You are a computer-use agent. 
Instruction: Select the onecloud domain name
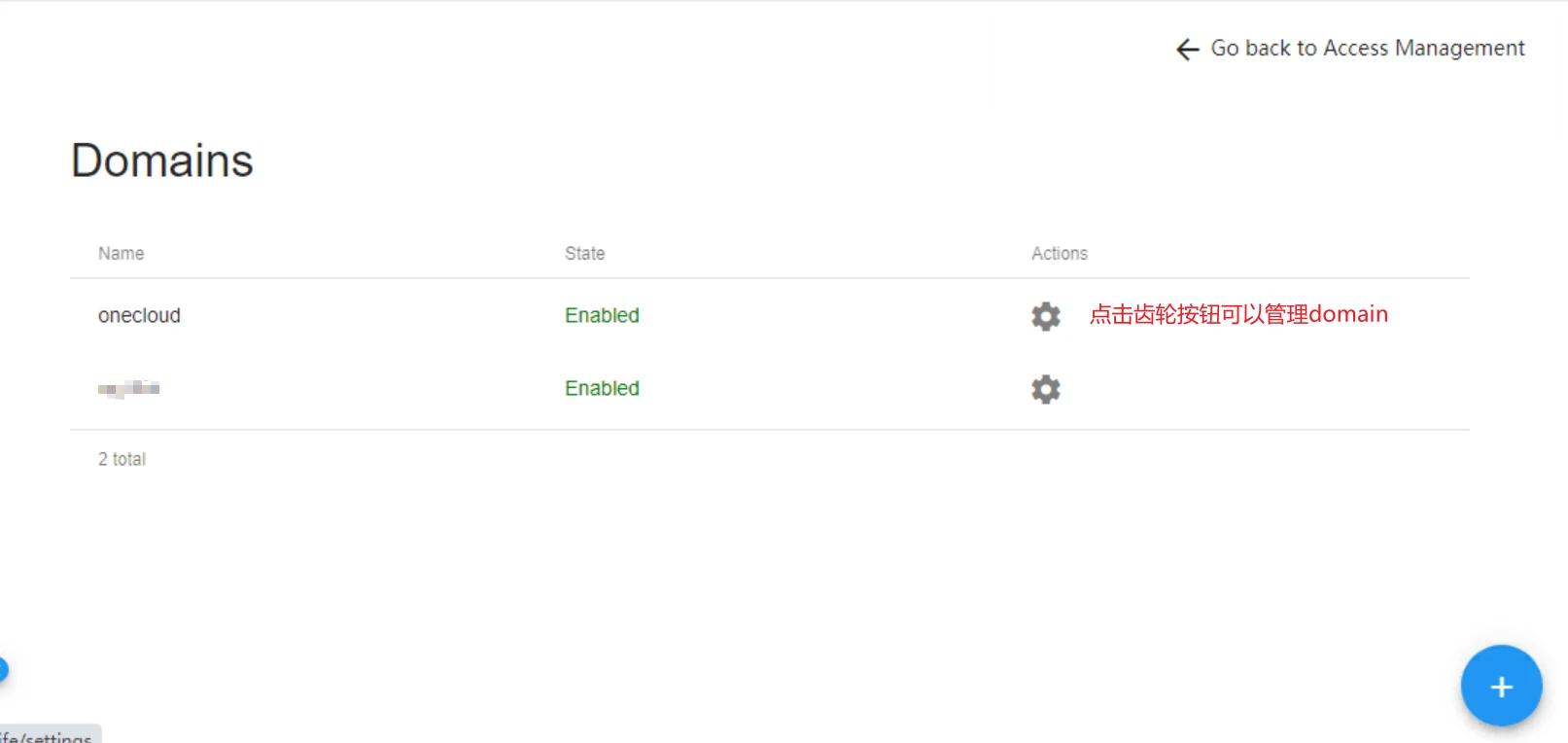click(139, 315)
